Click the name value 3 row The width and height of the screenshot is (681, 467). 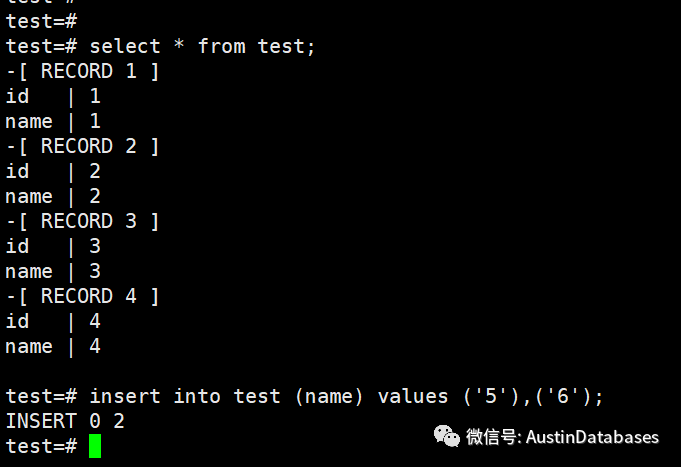tap(53, 271)
